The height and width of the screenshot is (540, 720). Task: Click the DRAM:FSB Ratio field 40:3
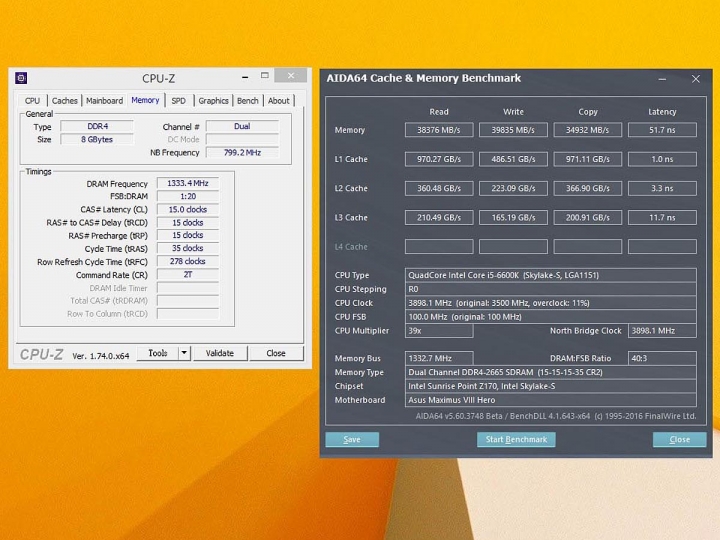[x=662, y=358]
